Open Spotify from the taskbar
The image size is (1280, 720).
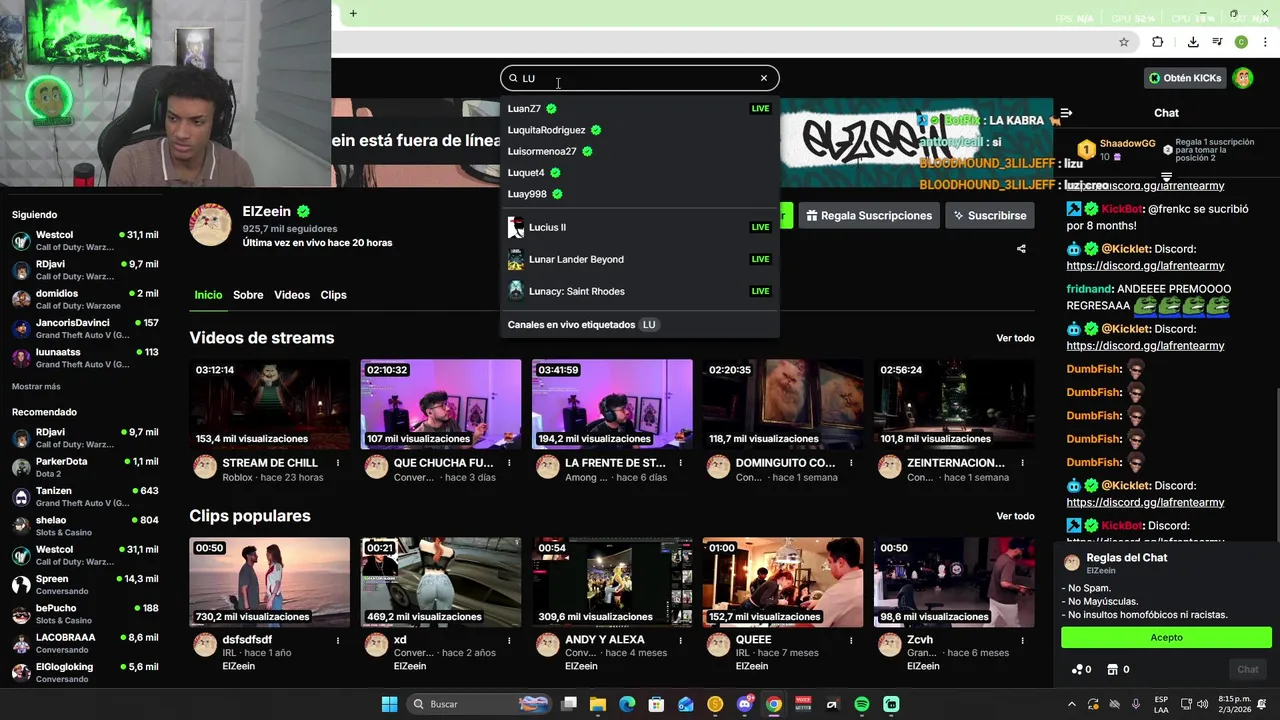[862, 704]
